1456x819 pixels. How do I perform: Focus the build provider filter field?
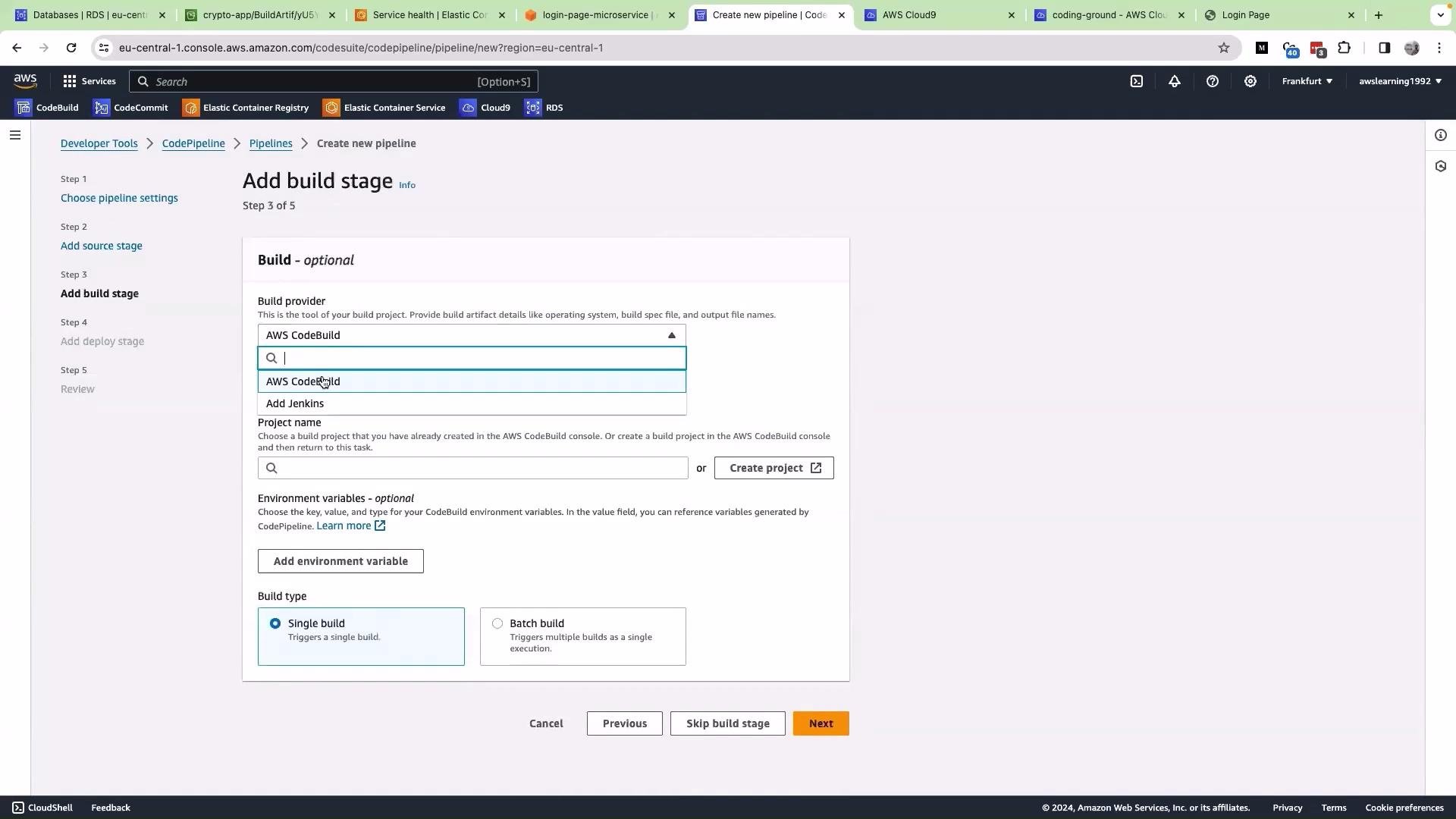472,358
